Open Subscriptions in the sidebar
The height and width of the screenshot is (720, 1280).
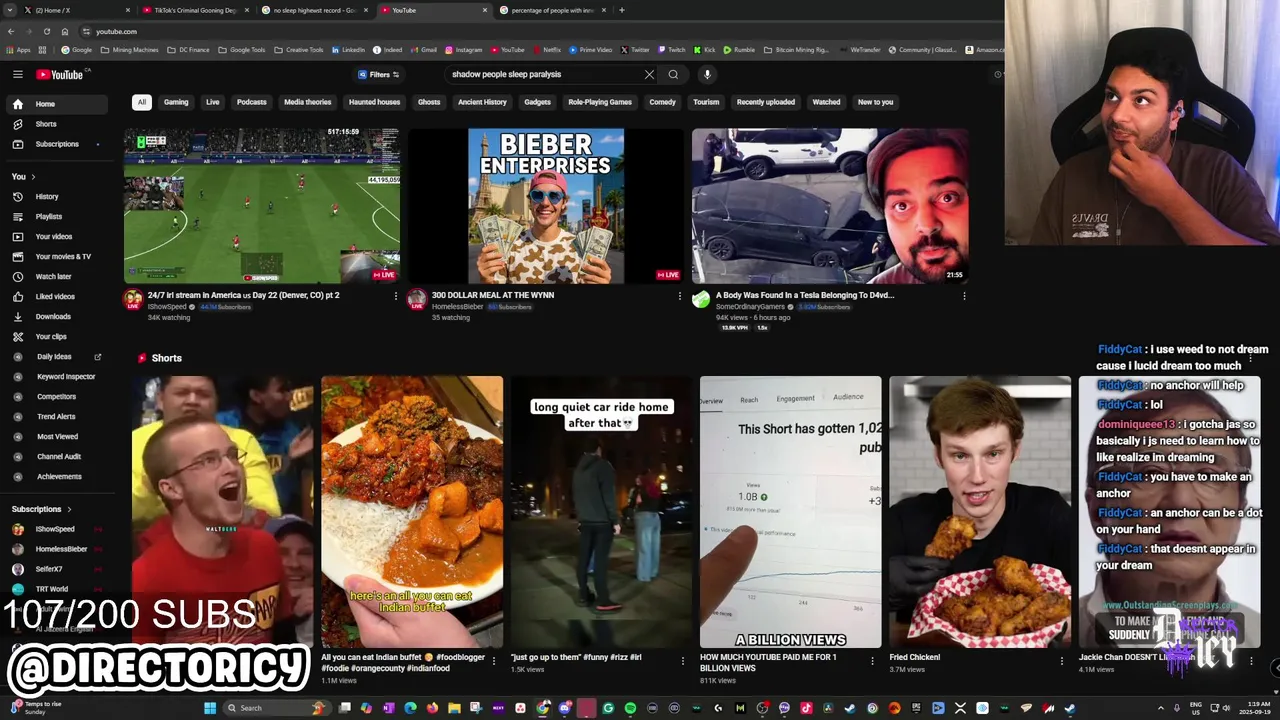(57, 144)
